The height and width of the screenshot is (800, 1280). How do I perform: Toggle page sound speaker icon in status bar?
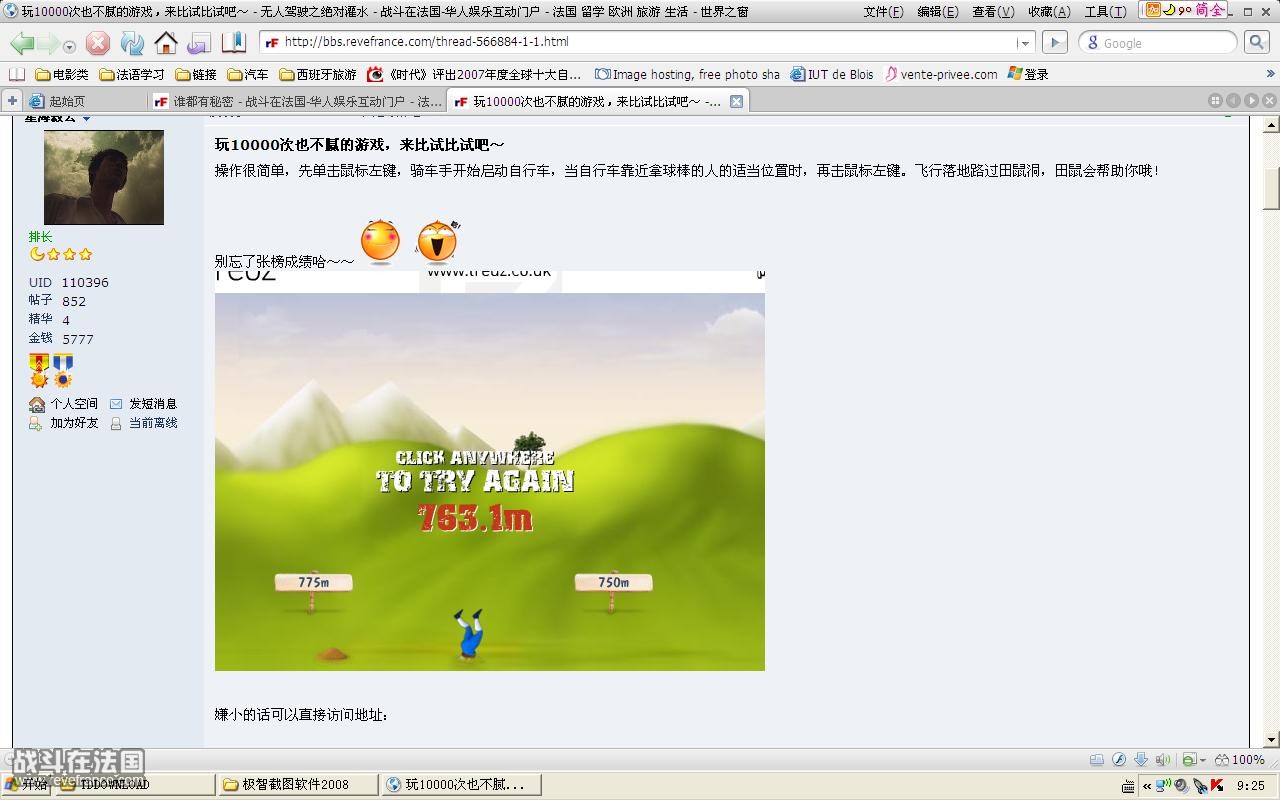(x=1163, y=760)
